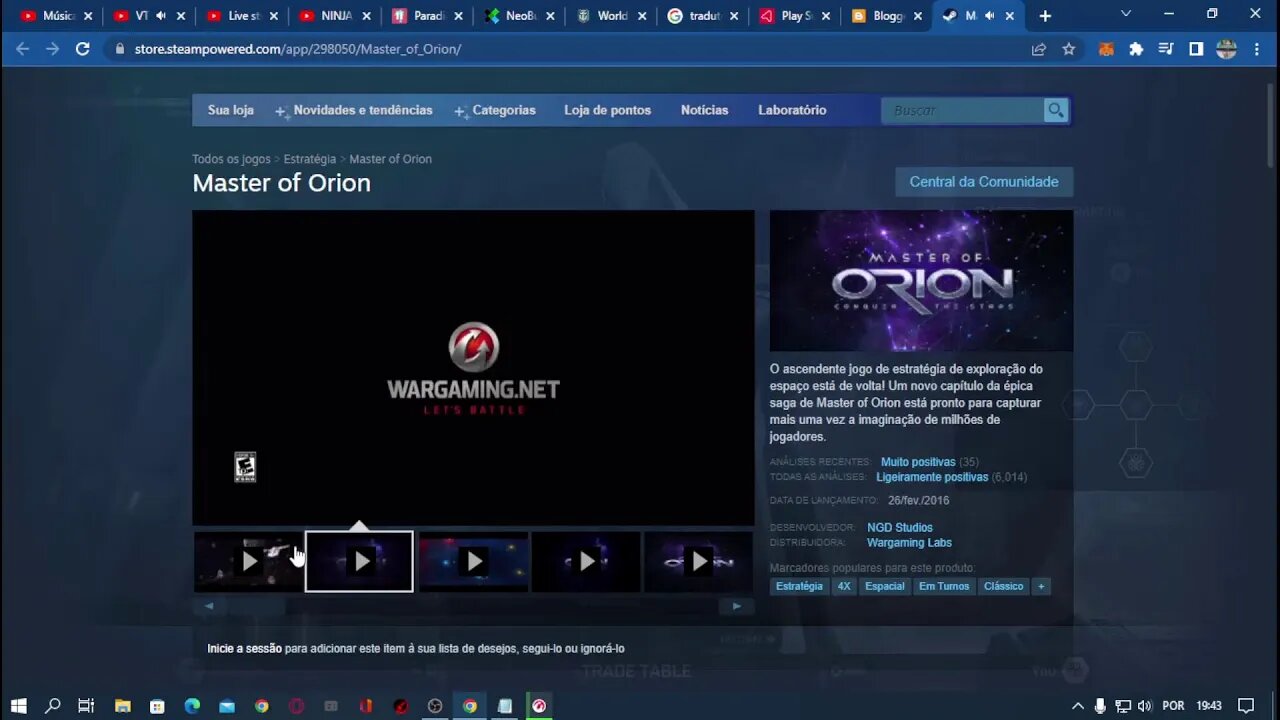The height and width of the screenshot is (720, 1280).
Task: Select the 4X tag
Action: click(844, 587)
